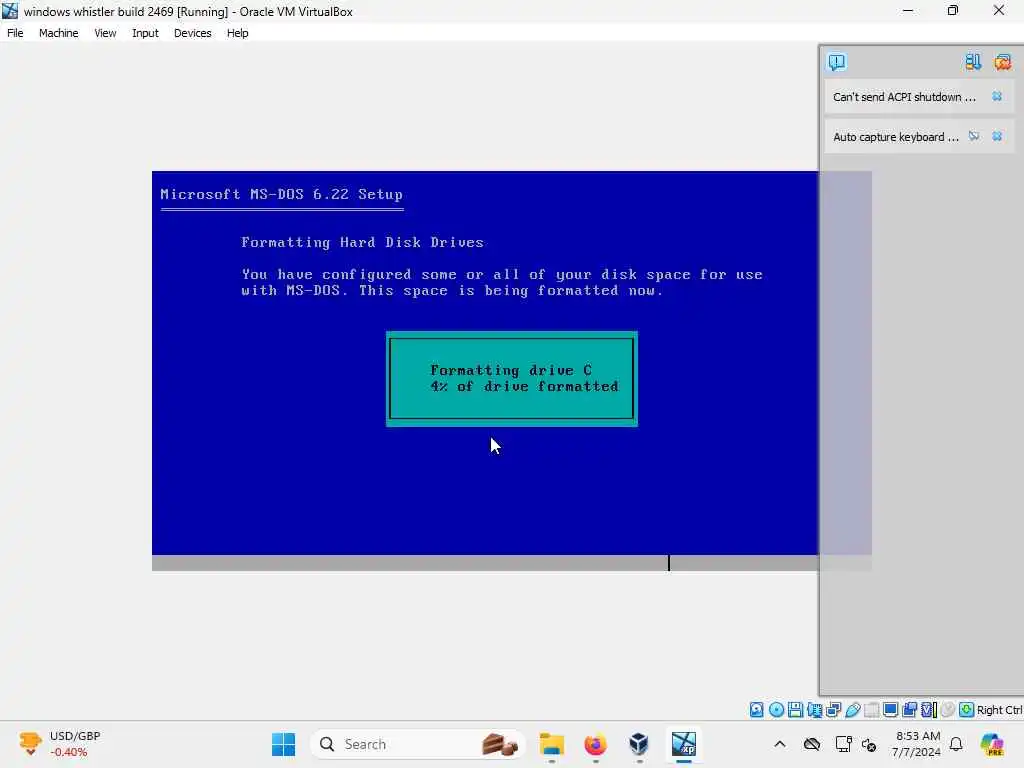Open File Explorer from the taskbar
Viewport: 1024px width, 768px height.
click(x=552, y=744)
